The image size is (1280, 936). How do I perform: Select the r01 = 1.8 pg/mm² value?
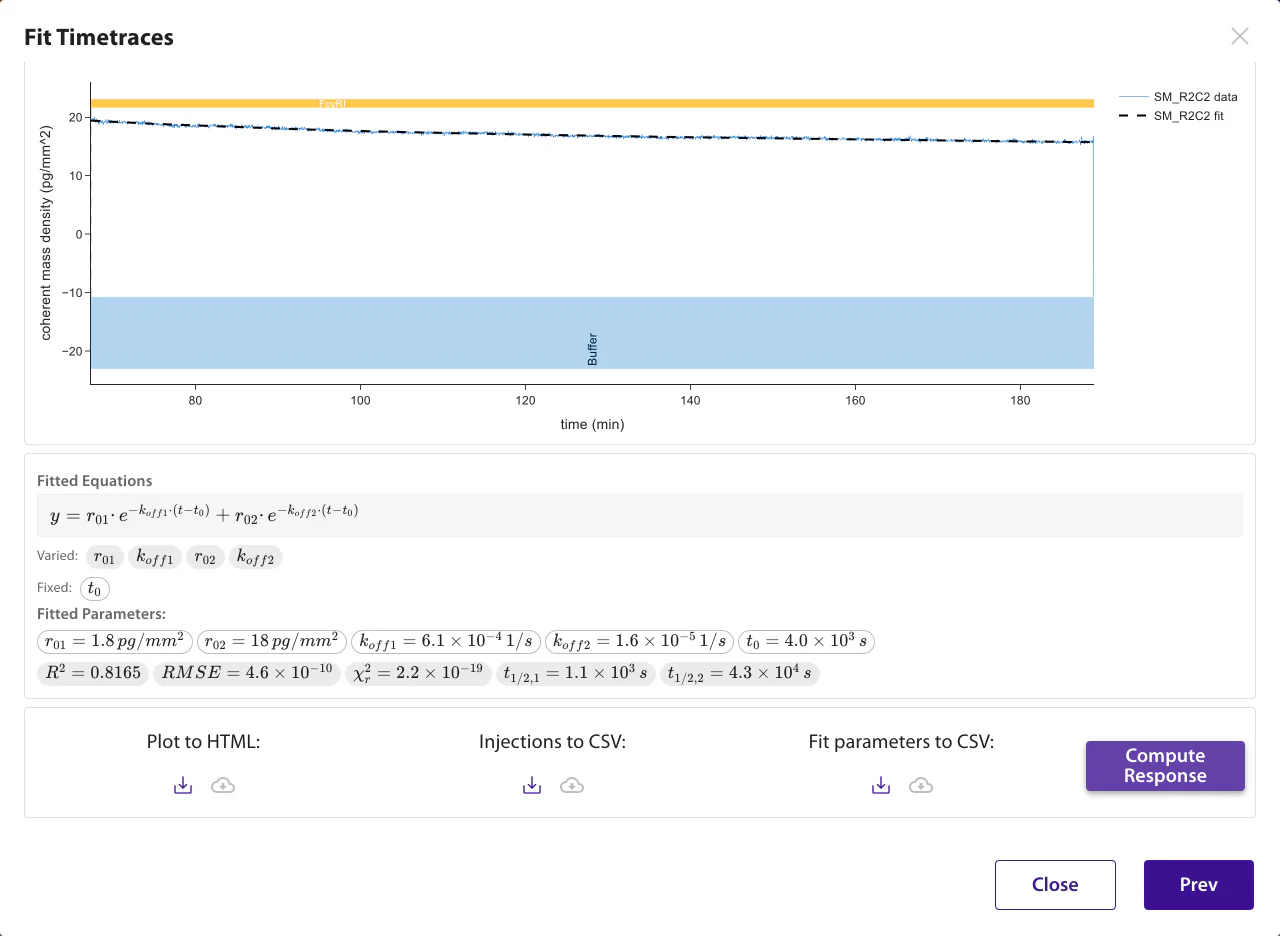click(x=115, y=641)
